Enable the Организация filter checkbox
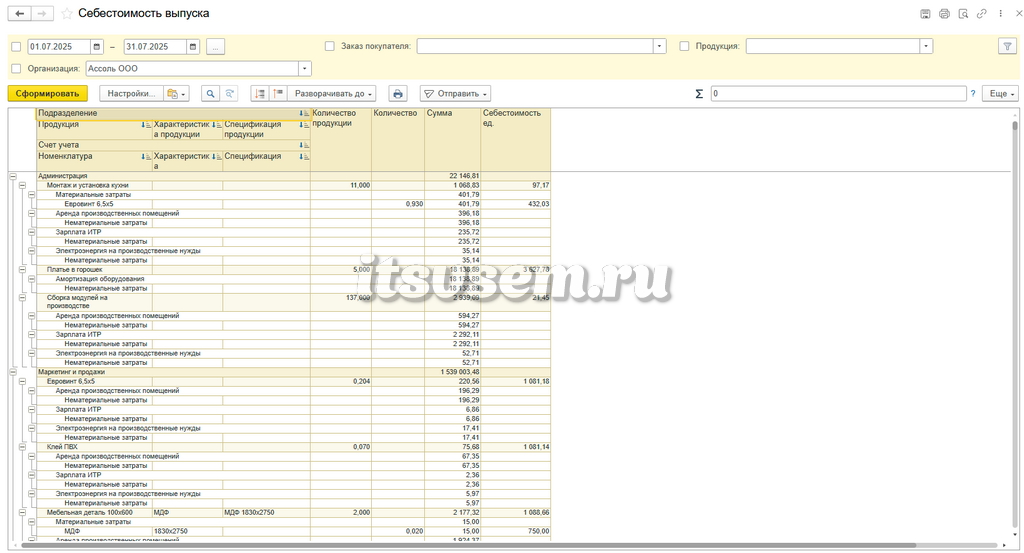This screenshot has width=1024, height=553. [x=16, y=69]
